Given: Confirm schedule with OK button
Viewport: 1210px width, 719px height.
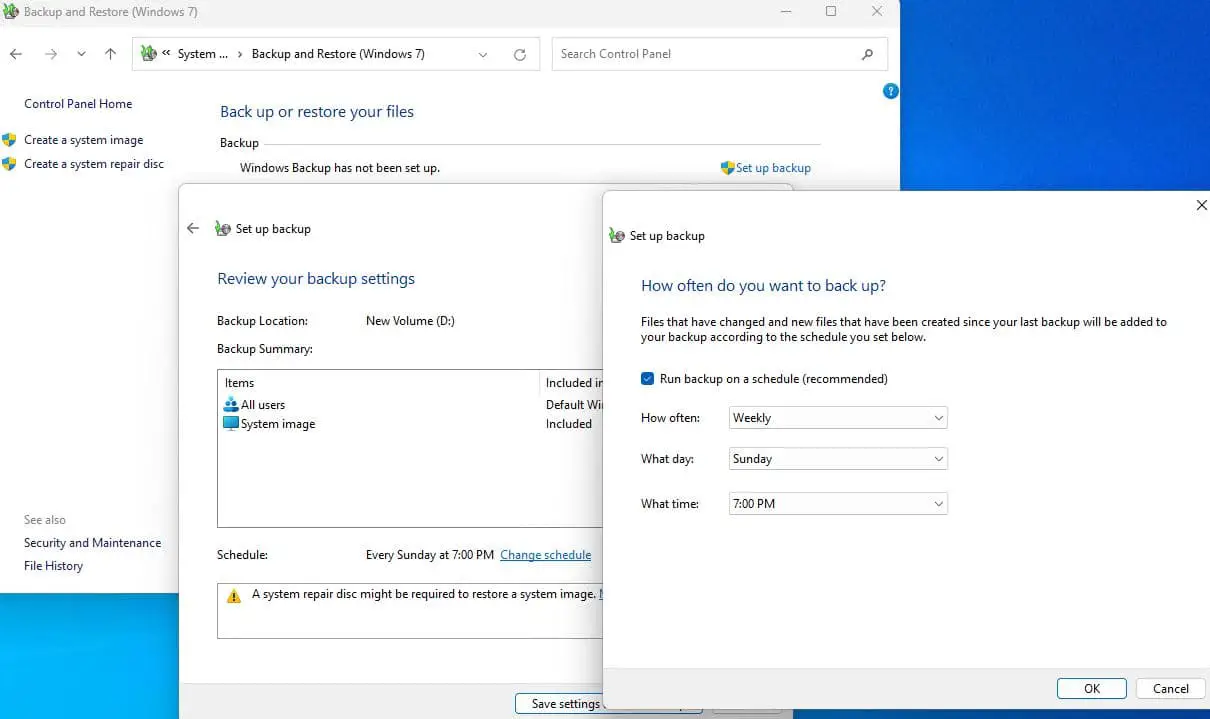Looking at the screenshot, I should pos(1091,688).
